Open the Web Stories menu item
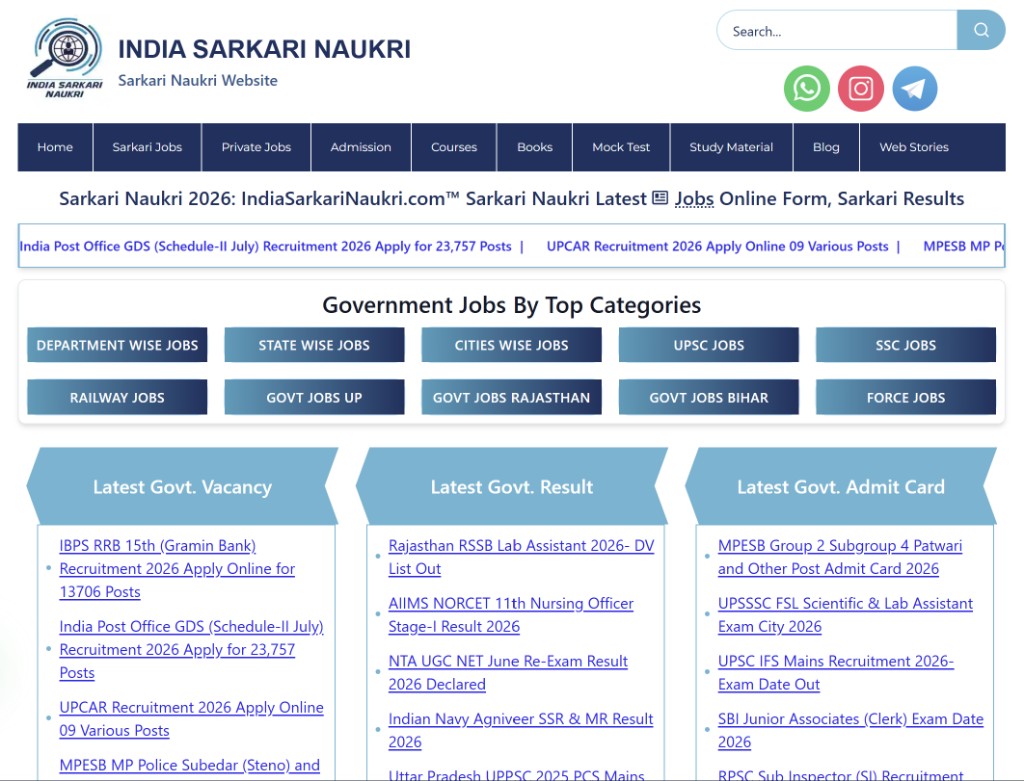Image resolution: width=1024 pixels, height=781 pixels. click(914, 147)
